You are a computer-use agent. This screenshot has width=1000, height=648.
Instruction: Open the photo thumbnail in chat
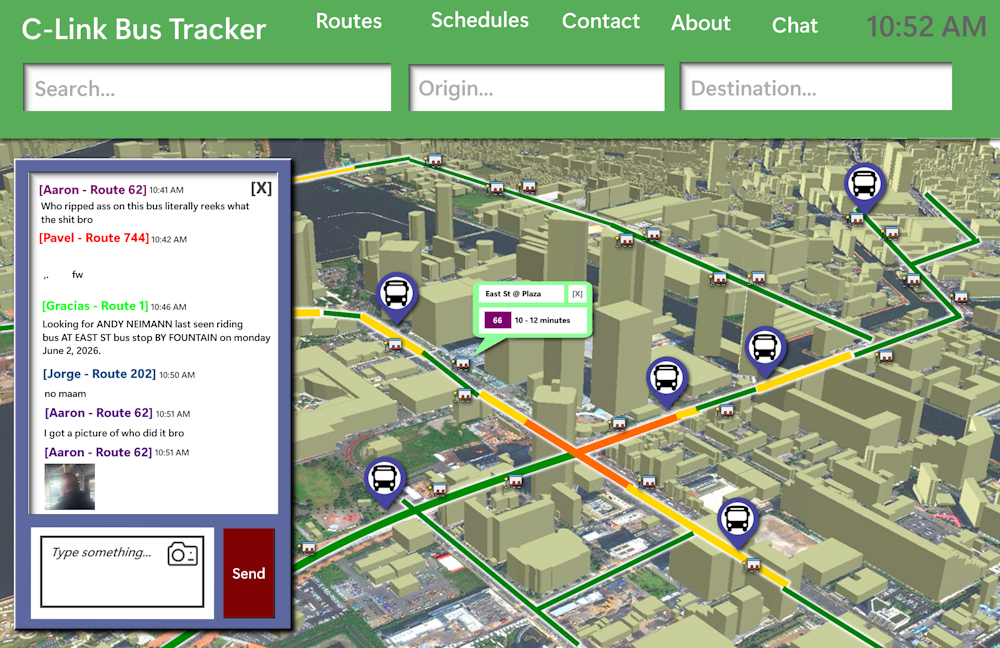70,486
